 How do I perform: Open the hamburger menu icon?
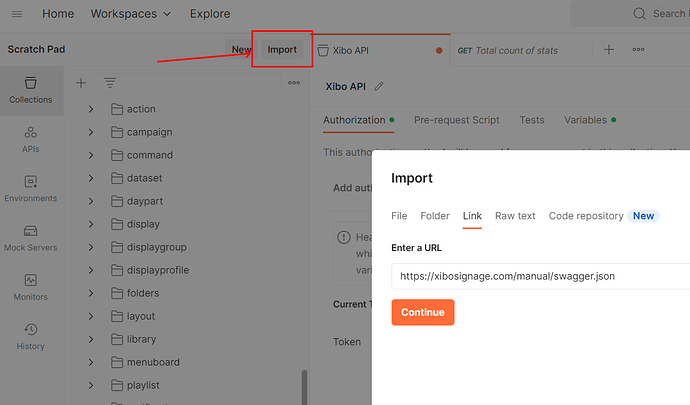coord(17,14)
